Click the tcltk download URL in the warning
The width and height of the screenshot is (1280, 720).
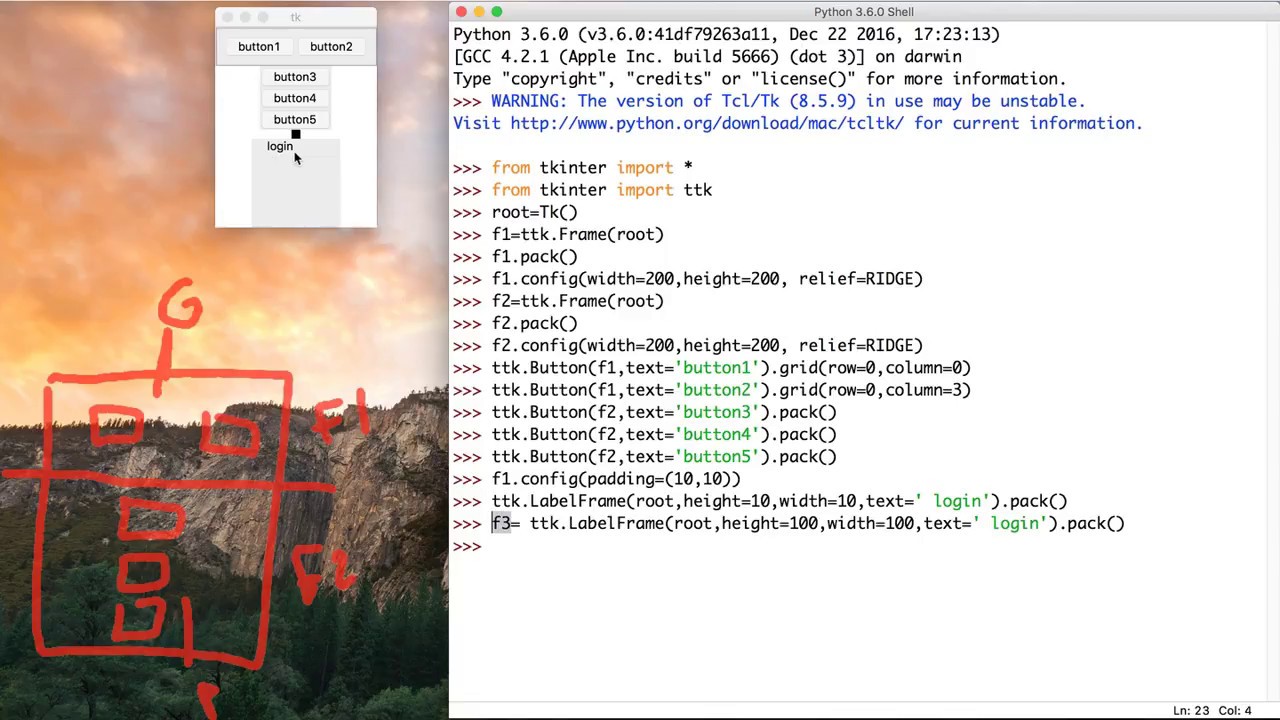click(707, 124)
